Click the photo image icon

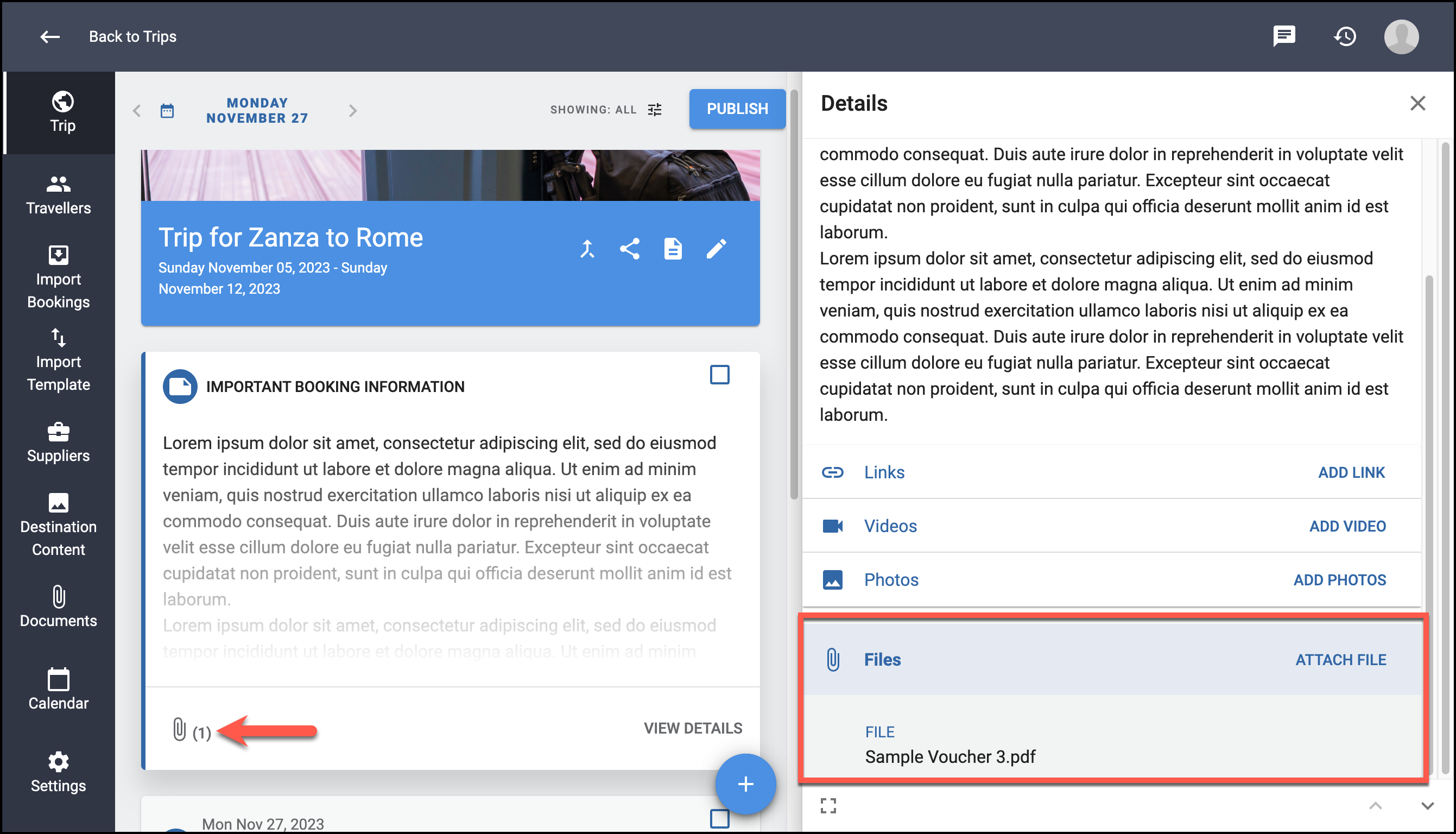click(832, 580)
